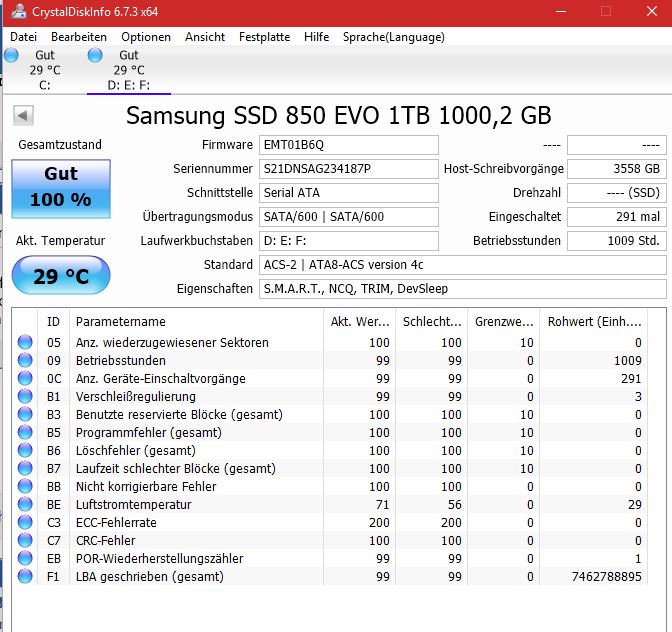672x632 pixels.
Task: Click the blue status orb for drive C:
Action: point(11,55)
